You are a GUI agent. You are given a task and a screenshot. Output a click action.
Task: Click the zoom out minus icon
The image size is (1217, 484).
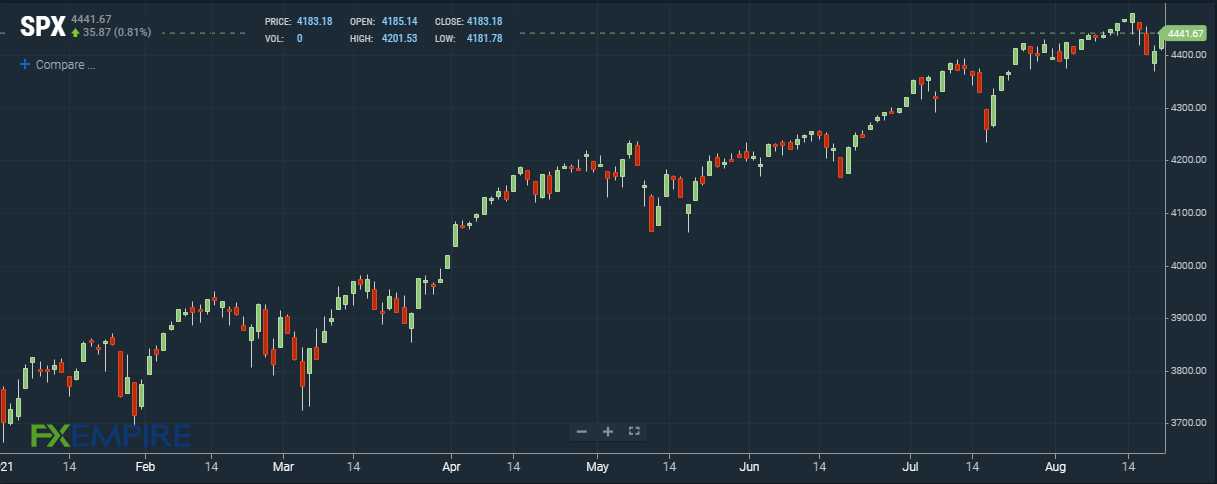582,431
